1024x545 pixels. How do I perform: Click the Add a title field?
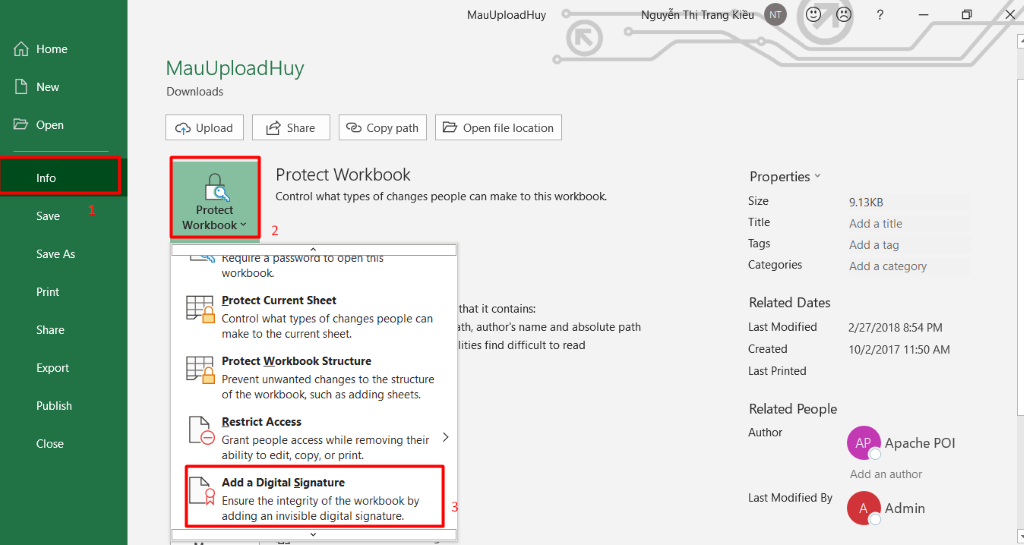coord(875,224)
